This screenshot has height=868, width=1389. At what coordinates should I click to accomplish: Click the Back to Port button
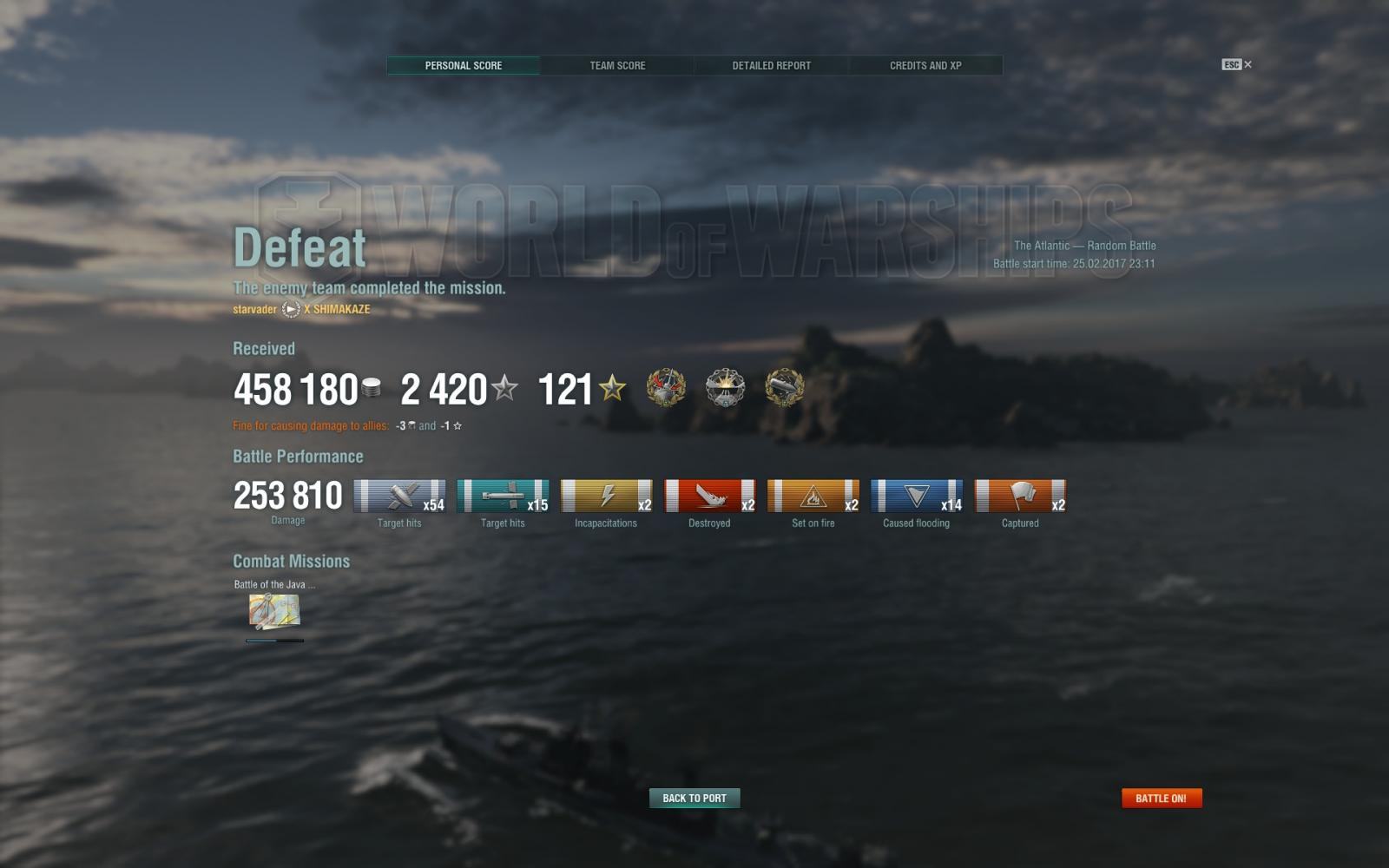tap(694, 798)
